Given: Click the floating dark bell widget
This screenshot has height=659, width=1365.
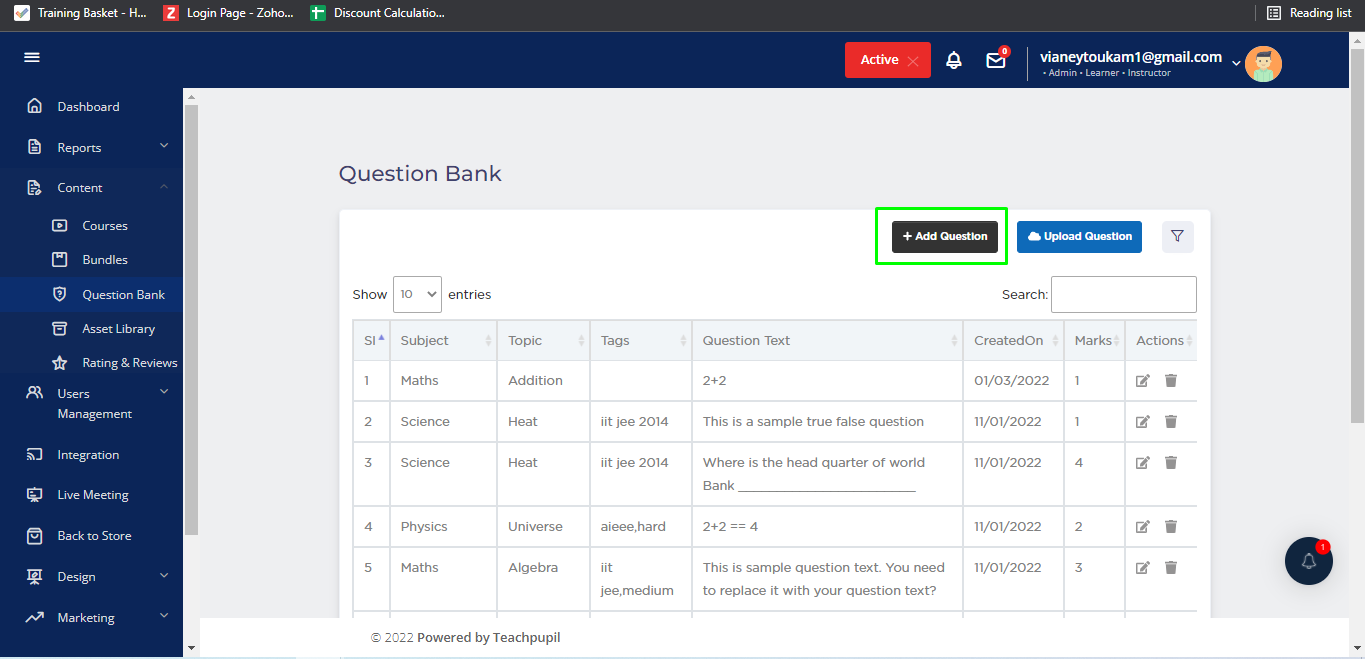Looking at the screenshot, I should pos(1308,561).
